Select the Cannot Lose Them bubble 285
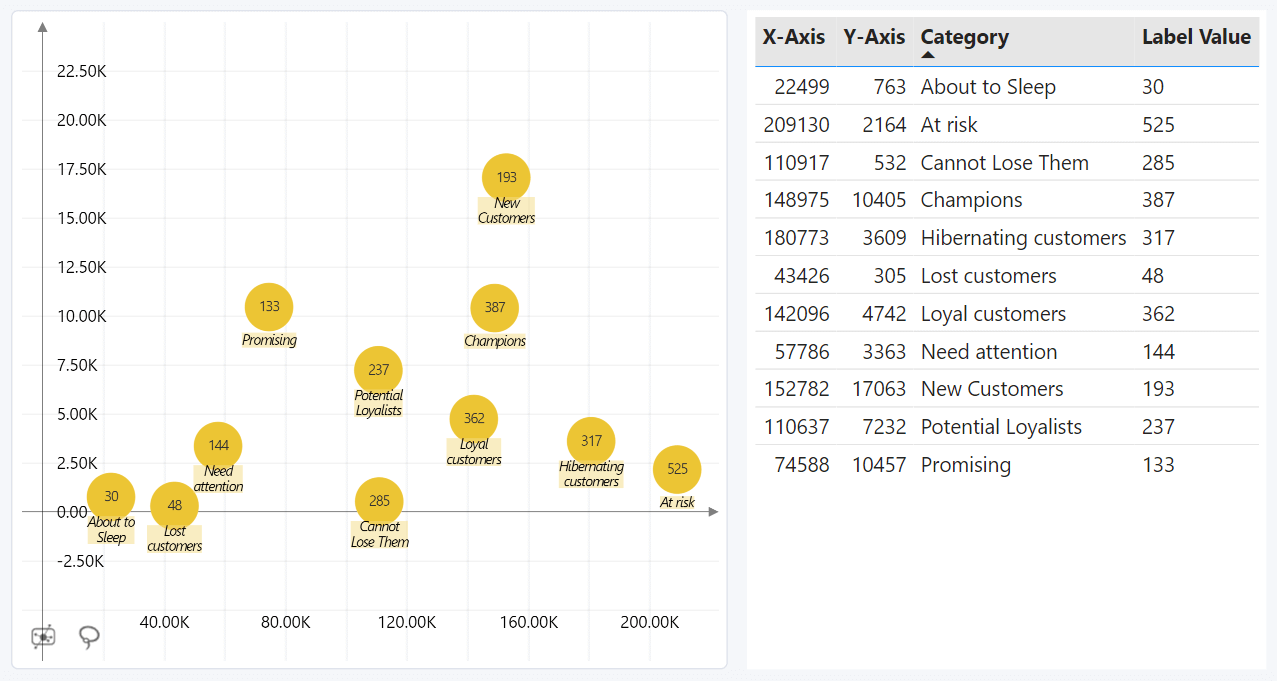The height and width of the screenshot is (681, 1277). click(379, 501)
